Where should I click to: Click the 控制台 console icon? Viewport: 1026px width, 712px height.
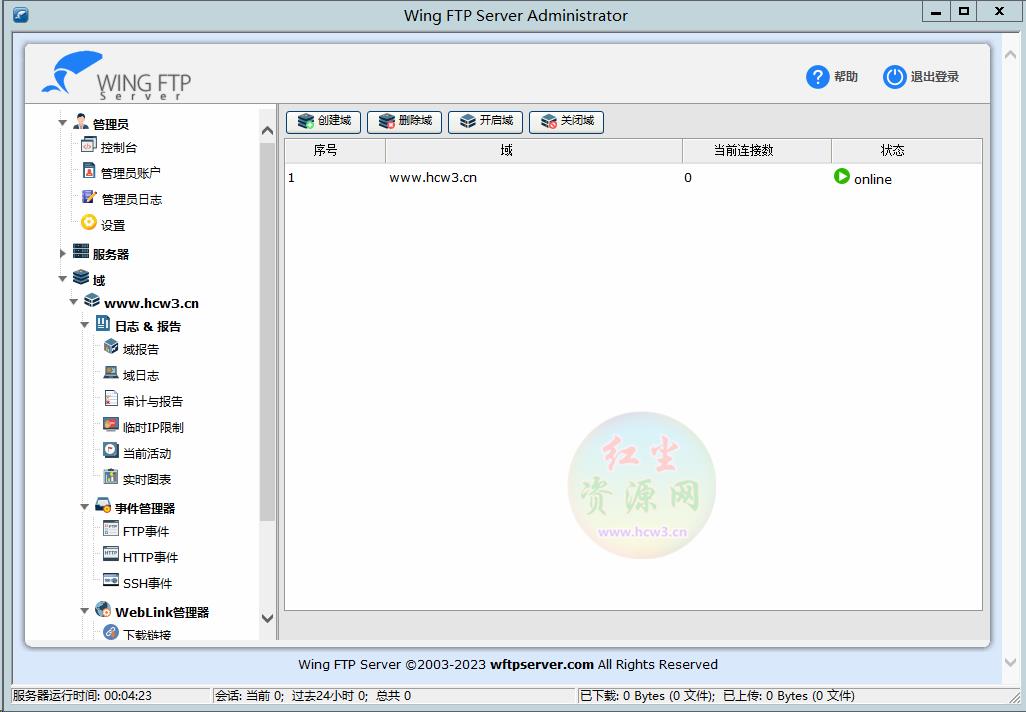click(88, 145)
